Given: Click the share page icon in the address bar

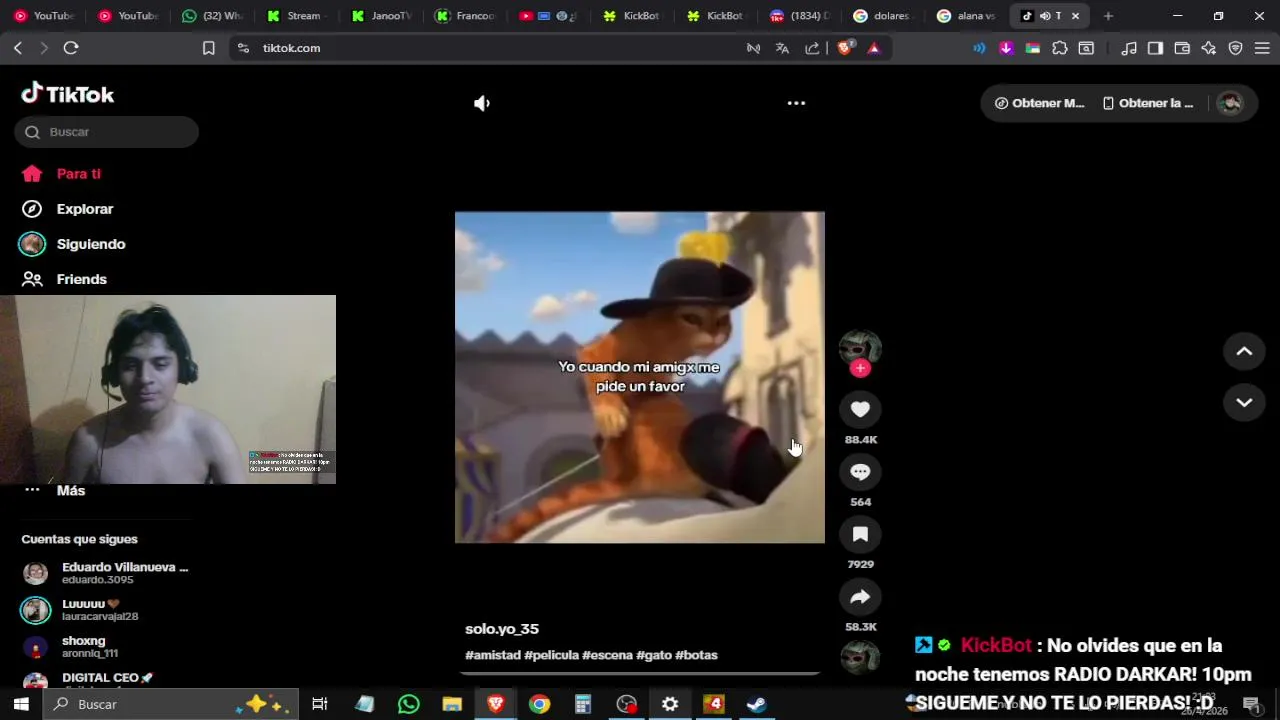Looking at the screenshot, I should tap(812, 48).
